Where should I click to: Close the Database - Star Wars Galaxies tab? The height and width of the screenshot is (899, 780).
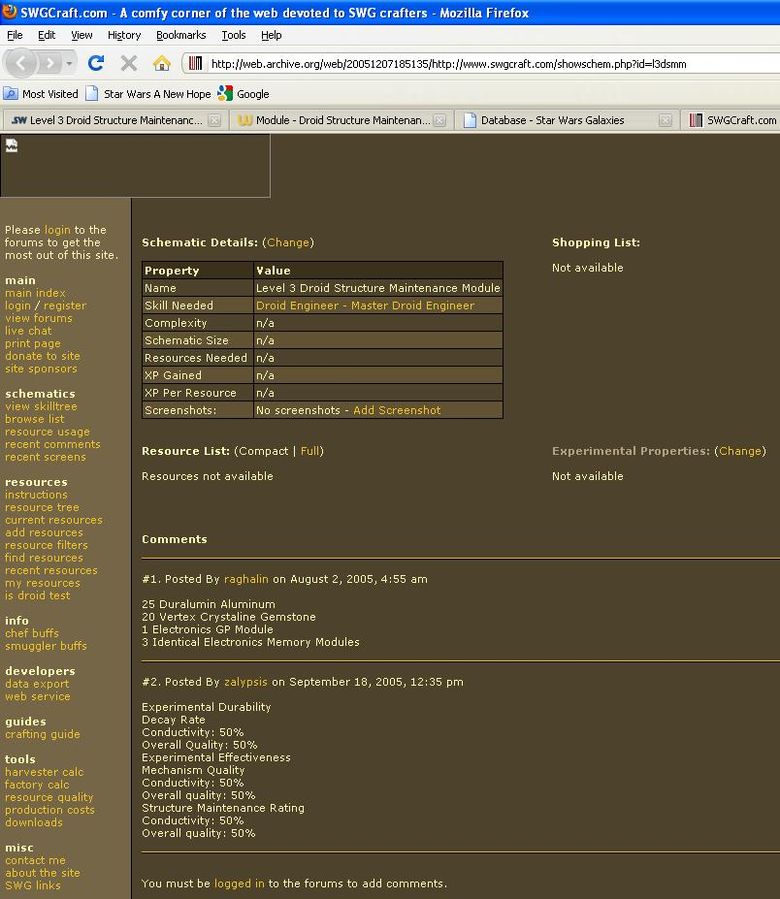(x=666, y=120)
